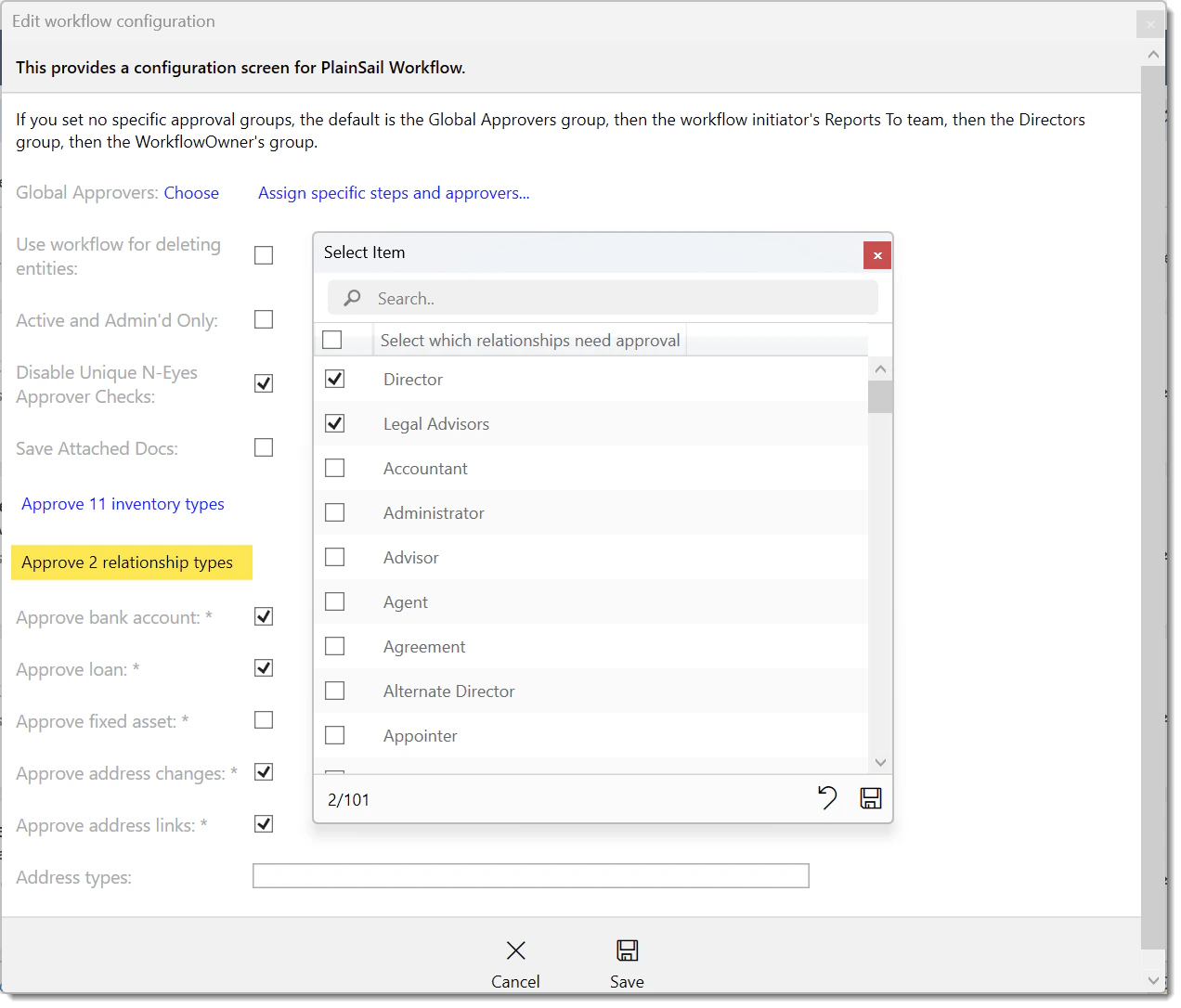Uncheck Approve bank account checkbox
Image resolution: width=1181 pixels, height=1008 pixels.
[264, 616]
